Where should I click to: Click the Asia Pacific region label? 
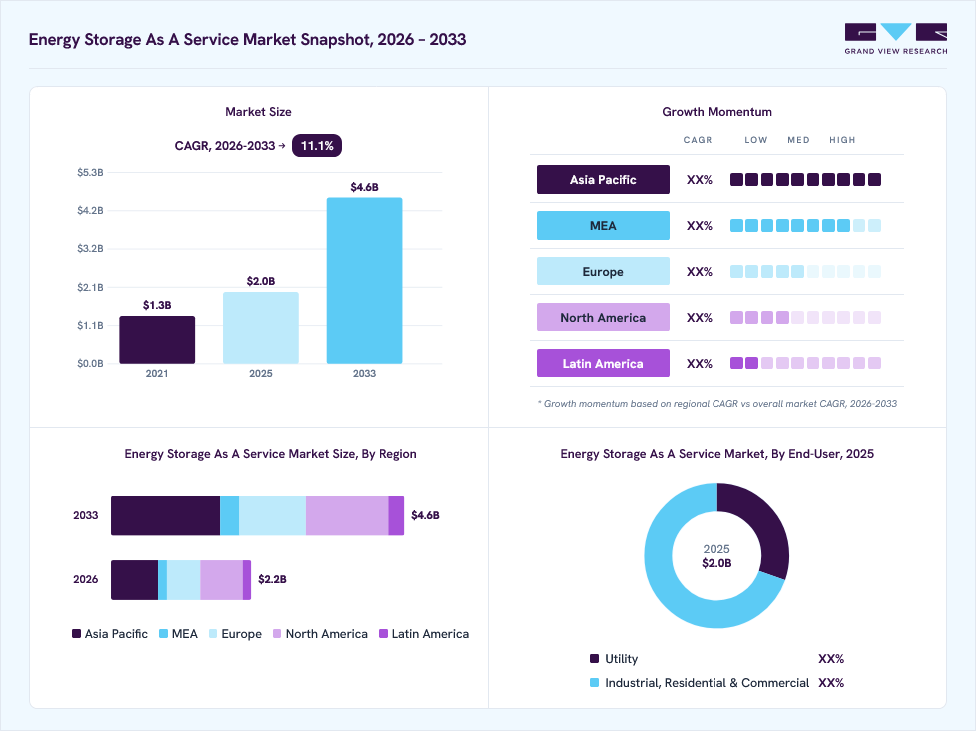point(603,179)
